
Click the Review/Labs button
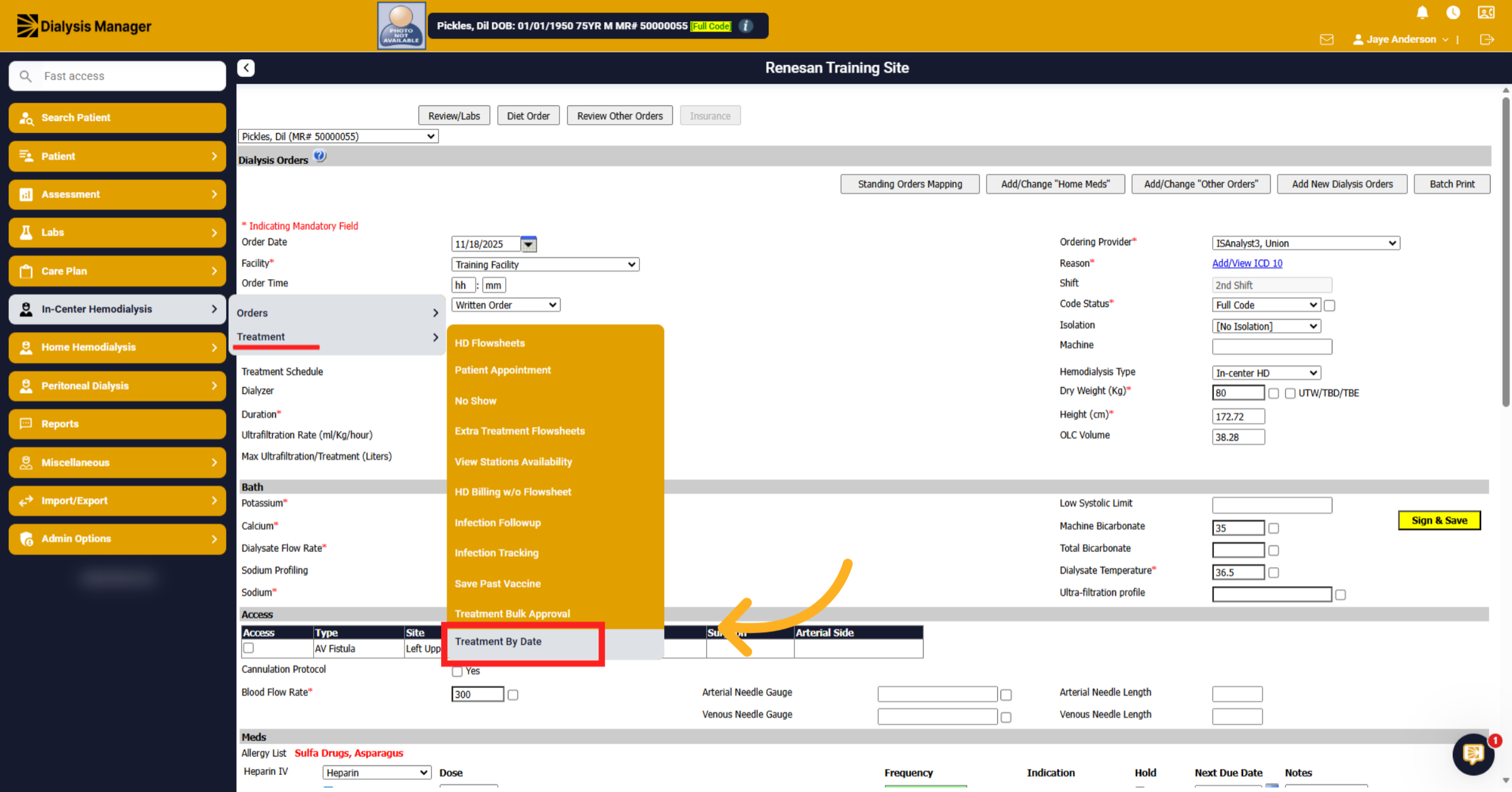pos(454,116)
